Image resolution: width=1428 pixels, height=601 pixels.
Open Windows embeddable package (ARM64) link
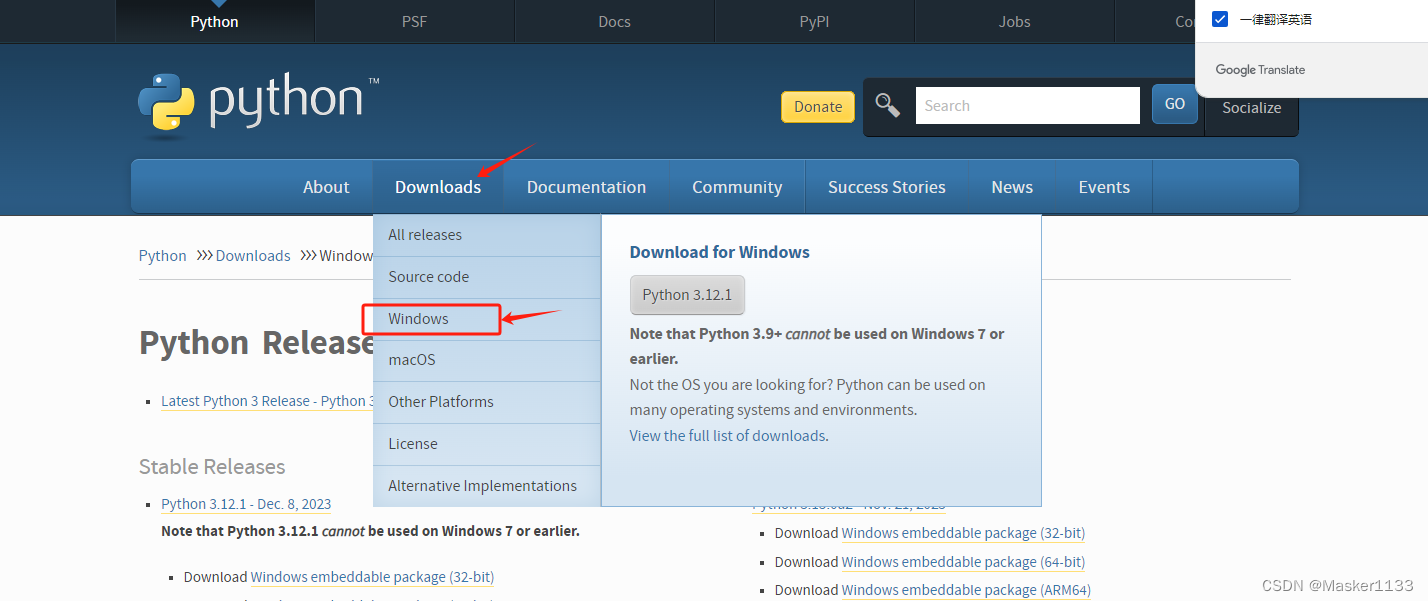[966, 590]
